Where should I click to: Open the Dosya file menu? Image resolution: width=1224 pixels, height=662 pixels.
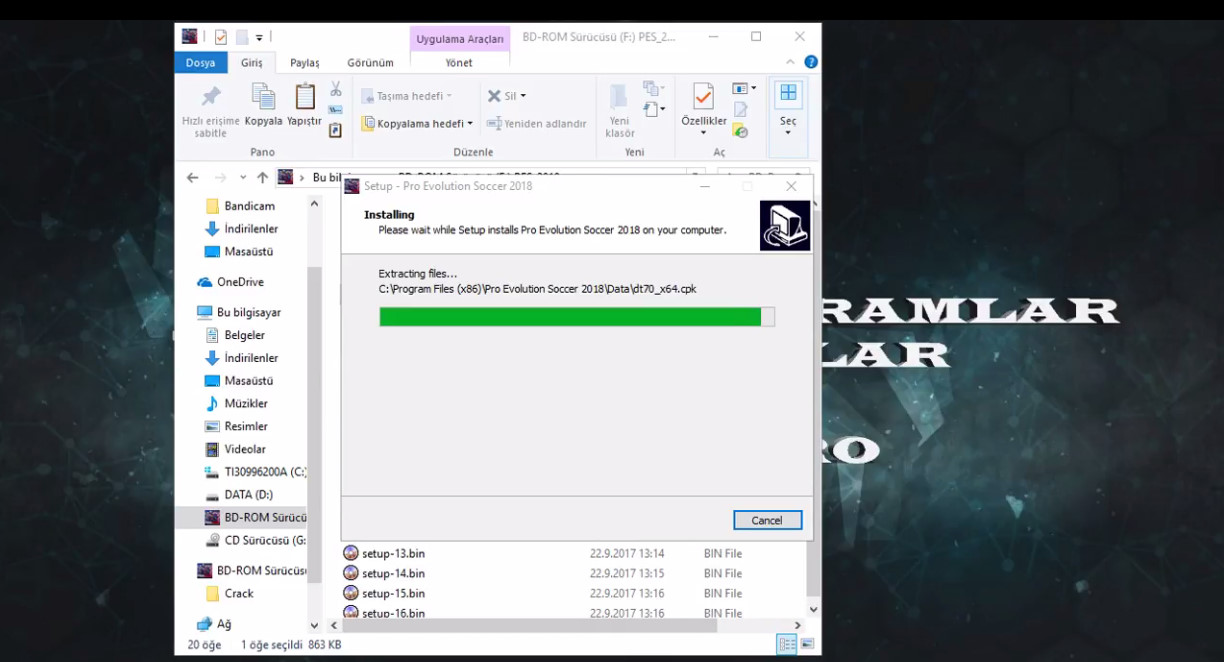200,62
